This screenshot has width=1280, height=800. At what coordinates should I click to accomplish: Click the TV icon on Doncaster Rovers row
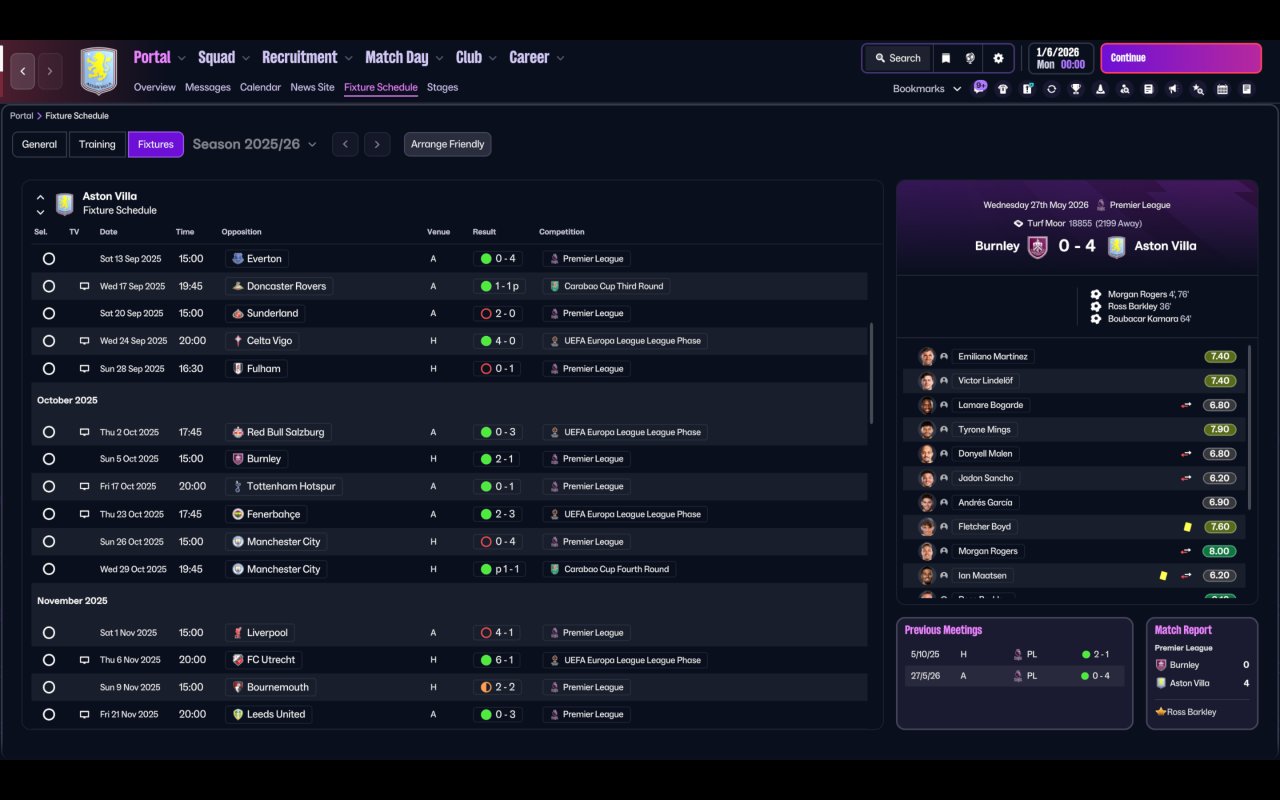click(84, 286)
